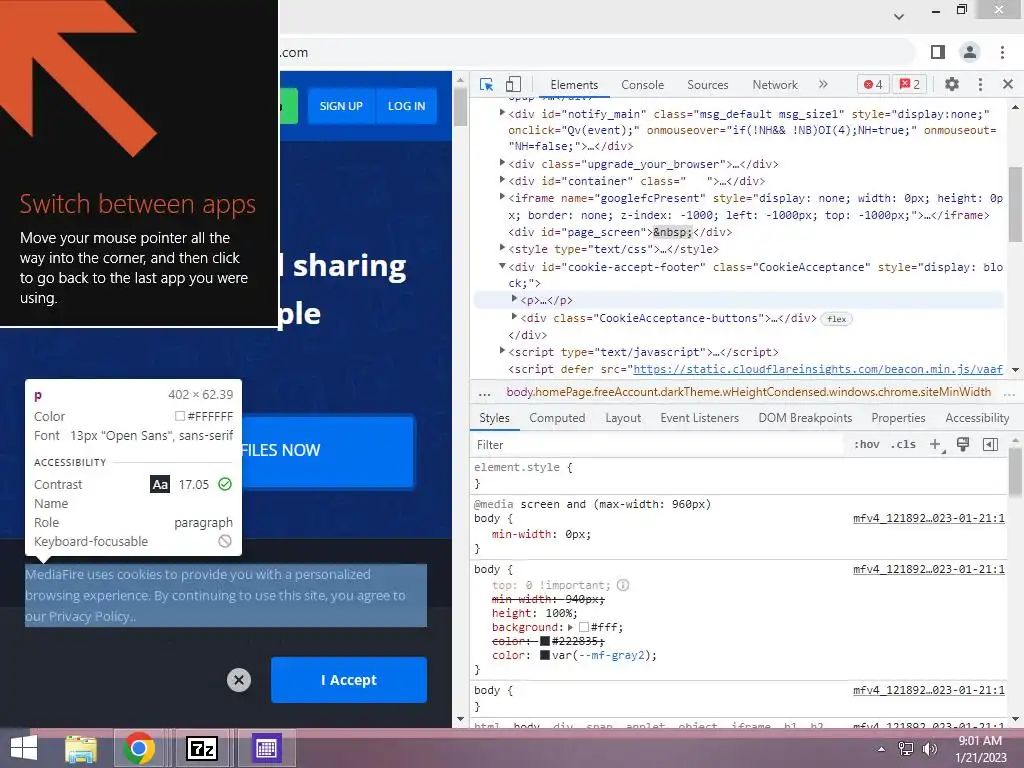Toggle rendering emulations paintbrush icon
The height and width of the screenshot is (768, 1024).
pyautogui.click(x=963, y=445)
